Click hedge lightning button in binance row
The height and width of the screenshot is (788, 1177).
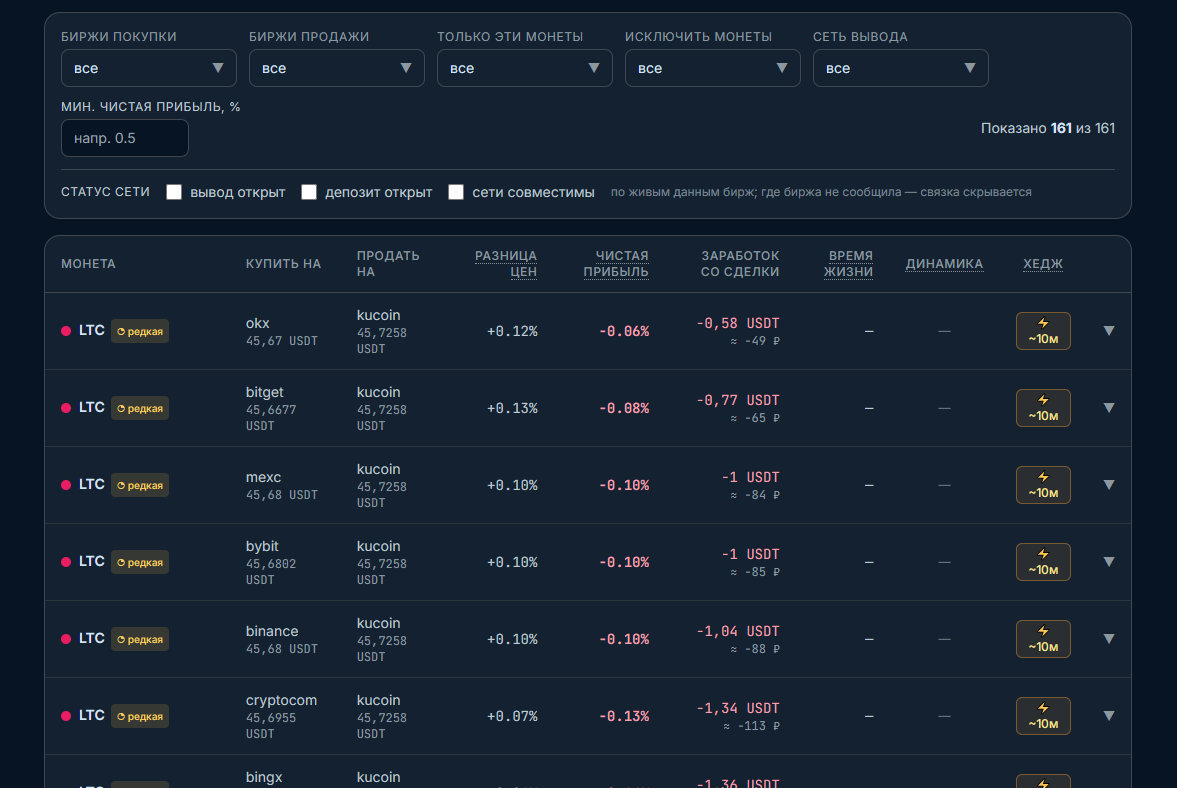(1043, 639)
